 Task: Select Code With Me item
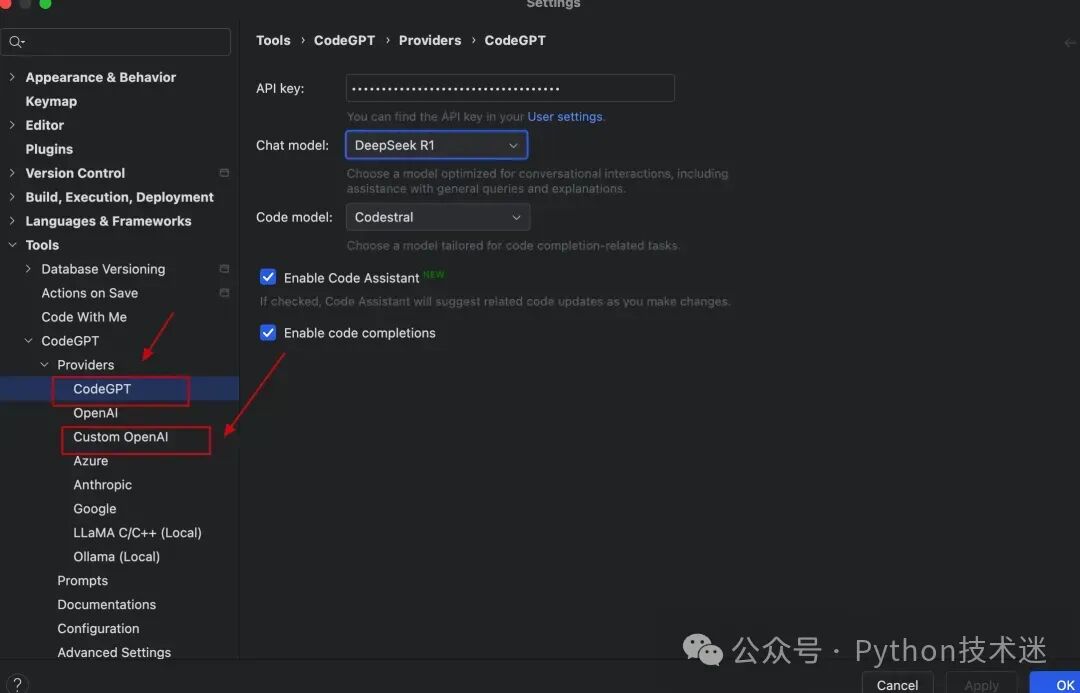pyautogui.click(x=84, y=317)
